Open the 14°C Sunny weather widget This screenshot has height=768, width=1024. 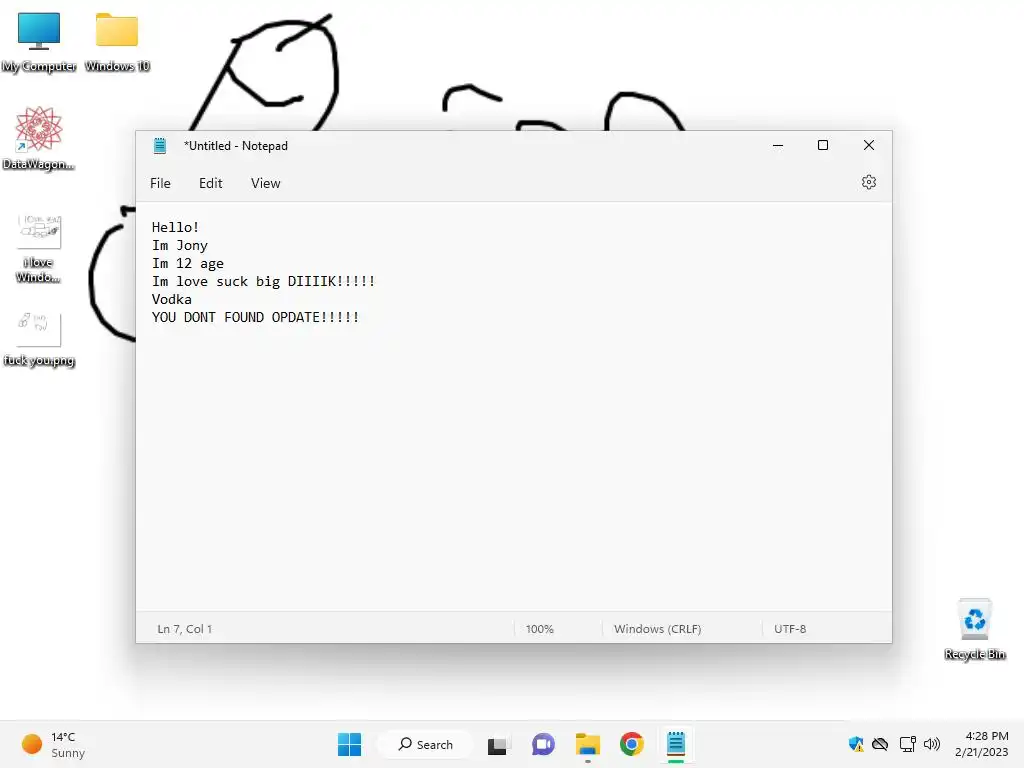[x=54, y=744]
